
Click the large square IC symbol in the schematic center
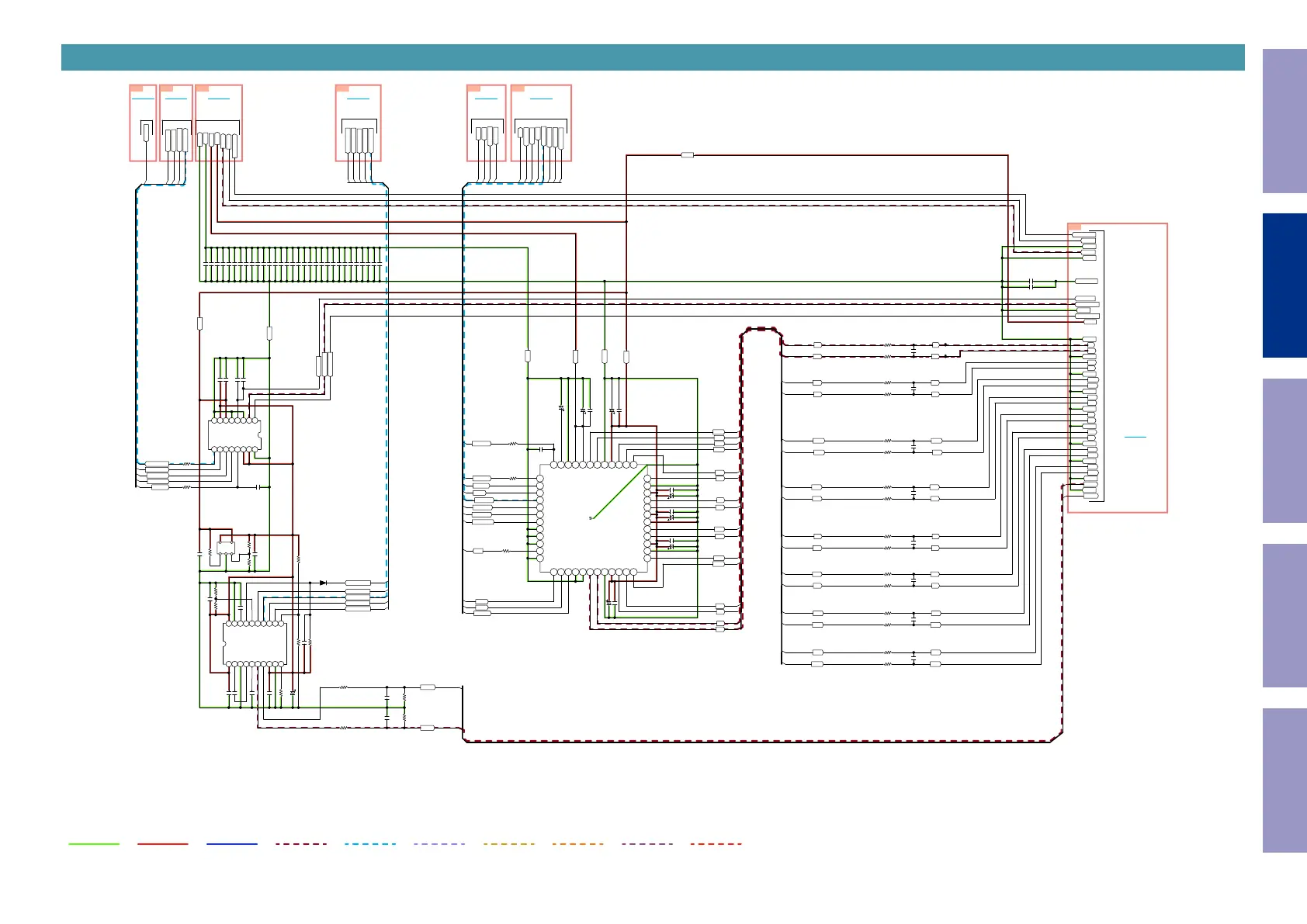click(594, 518)
